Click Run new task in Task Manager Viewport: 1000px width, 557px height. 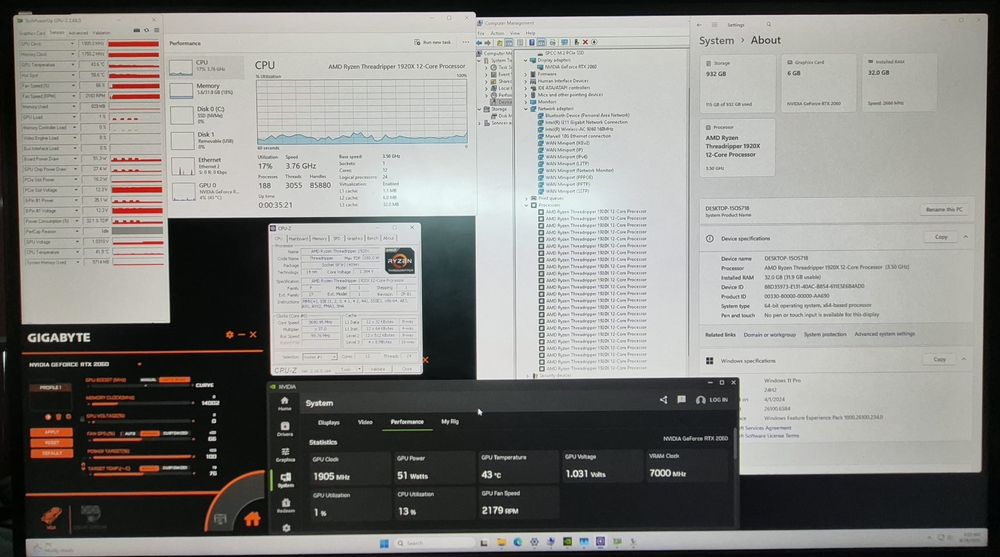point(432,42)
